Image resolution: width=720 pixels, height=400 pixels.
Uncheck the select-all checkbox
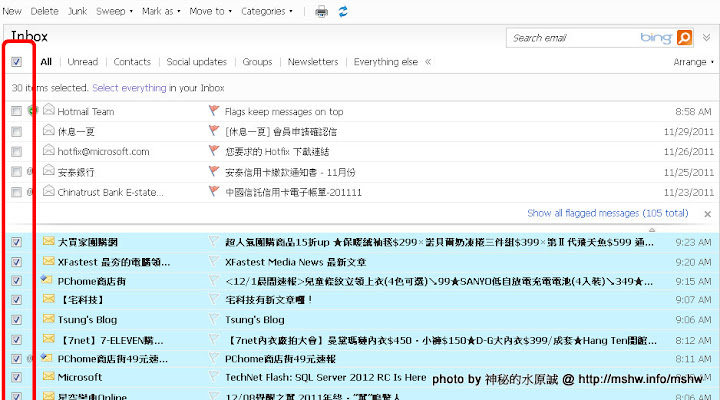coord(17,62)
